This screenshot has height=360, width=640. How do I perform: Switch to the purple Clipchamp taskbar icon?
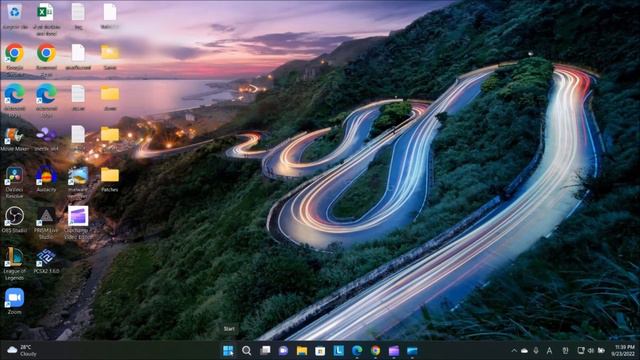pos(394,351)
